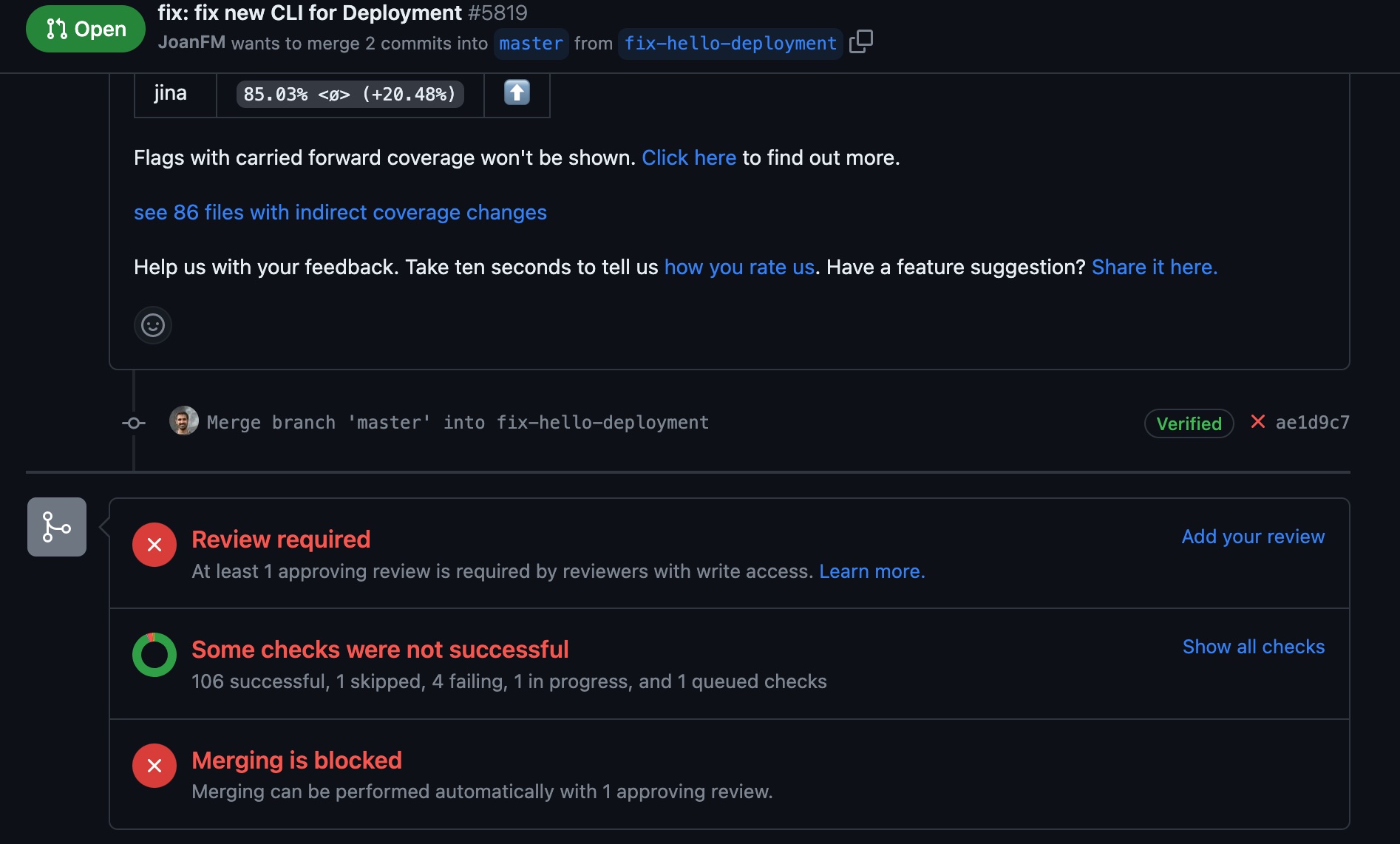This screenshot has width=1400, height=844.
Task: Open the commit author's avatar
Action: (x=183, y=421)
